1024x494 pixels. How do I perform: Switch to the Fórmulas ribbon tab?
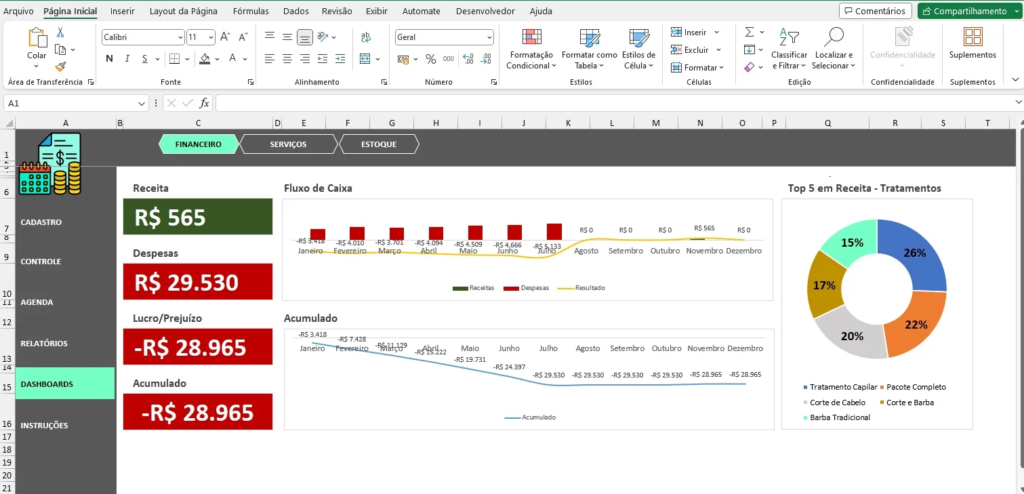[x=250, y=11]
